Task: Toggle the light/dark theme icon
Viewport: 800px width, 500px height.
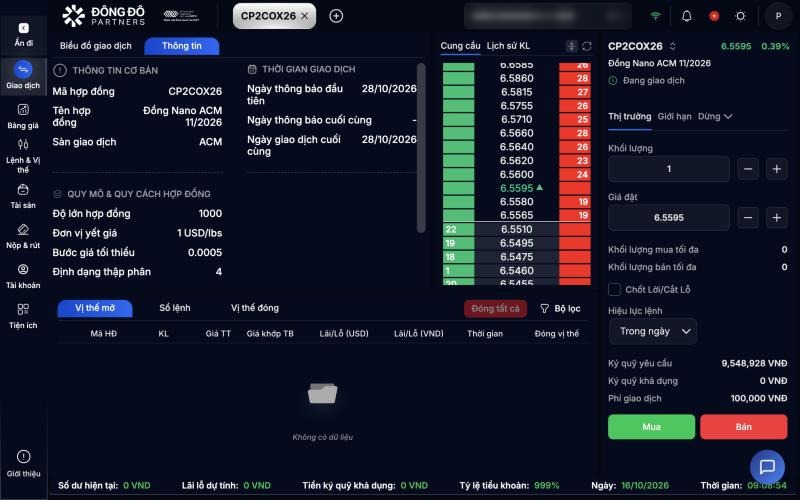Action: (740, 16)
